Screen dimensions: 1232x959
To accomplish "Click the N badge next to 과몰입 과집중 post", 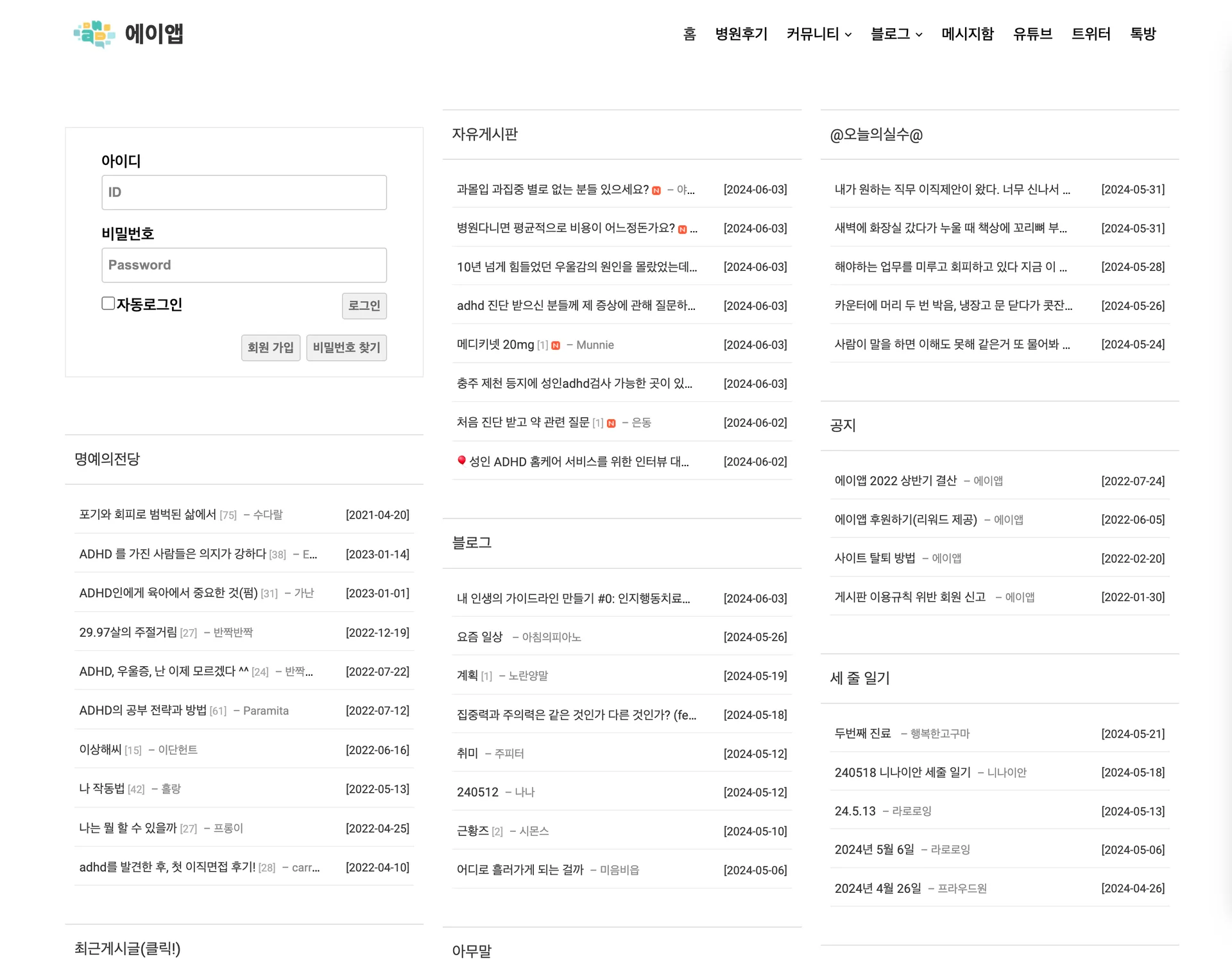I will pyautogui.click(x=656, y=191).
